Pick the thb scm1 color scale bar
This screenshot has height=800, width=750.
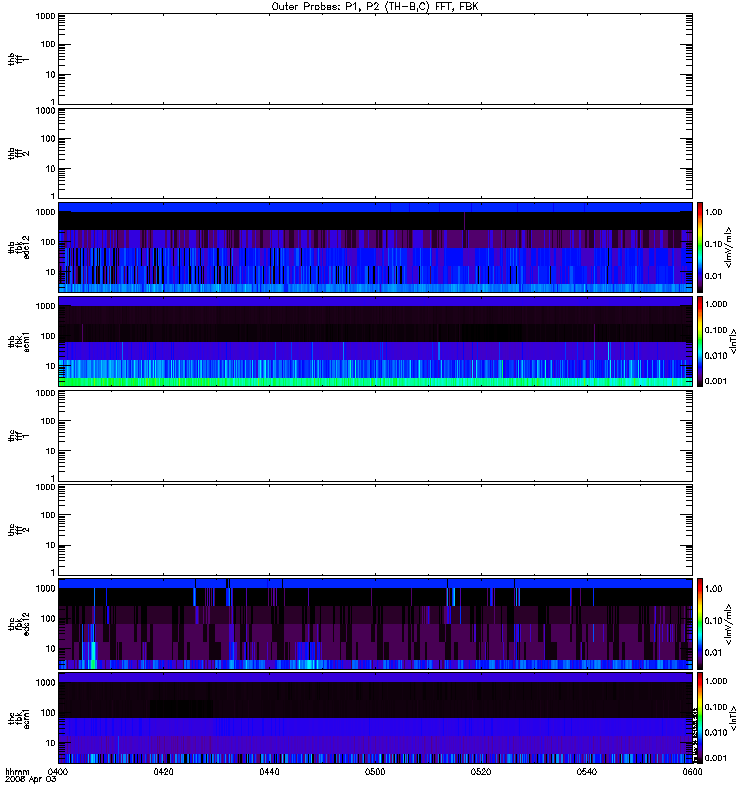click(x=700, y=341)
